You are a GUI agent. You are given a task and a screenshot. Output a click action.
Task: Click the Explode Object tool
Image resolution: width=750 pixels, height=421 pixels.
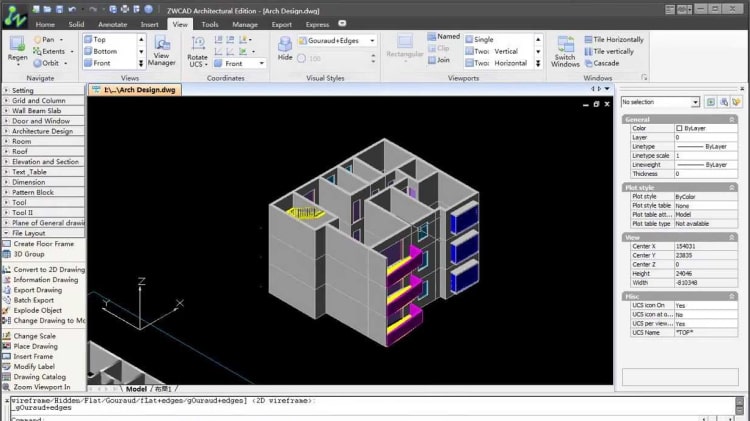pyautogui.click(x=38, y=310)
